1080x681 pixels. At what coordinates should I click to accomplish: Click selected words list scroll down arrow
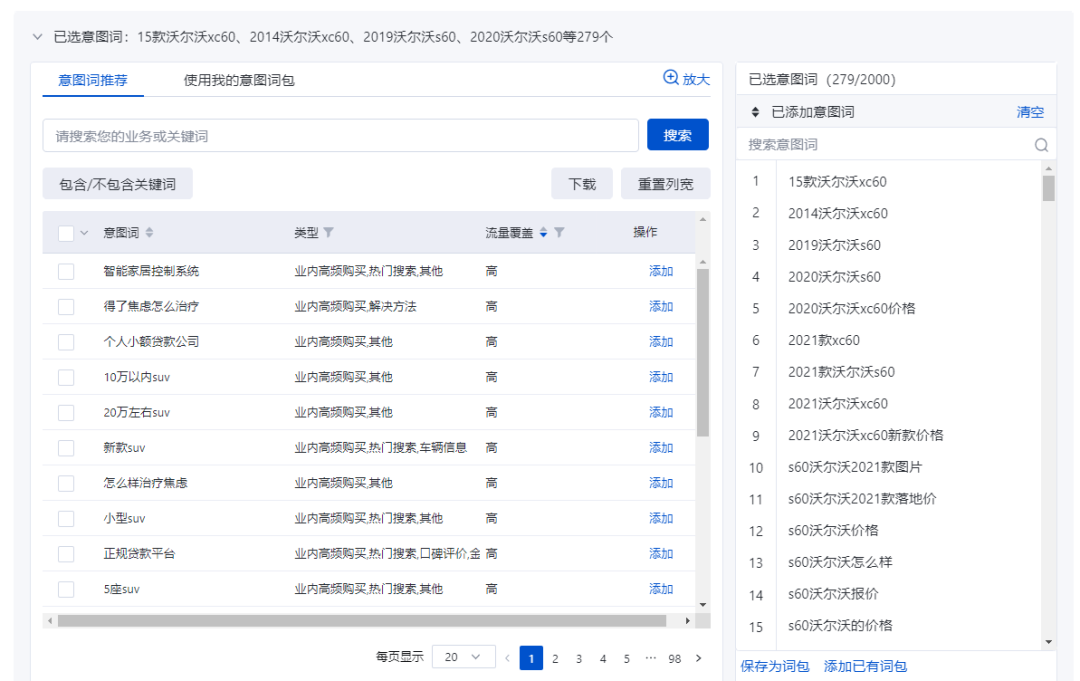coord(1048,642)
